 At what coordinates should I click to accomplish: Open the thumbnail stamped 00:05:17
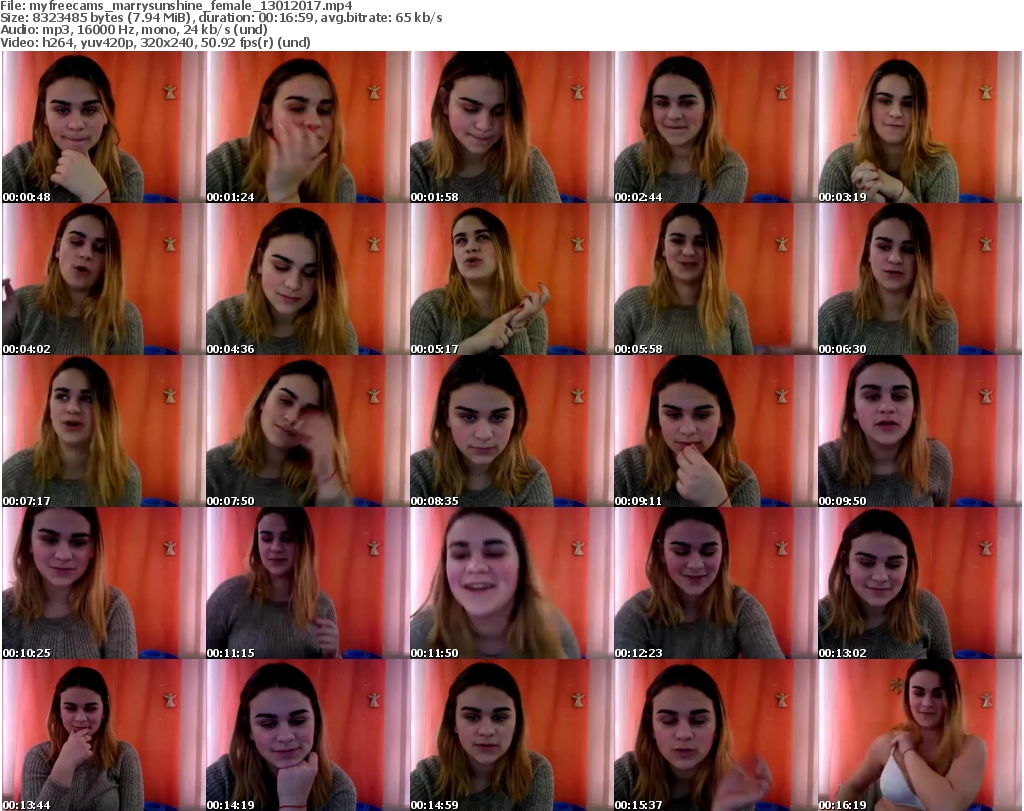pyautogui.click(x=512, y=279)
